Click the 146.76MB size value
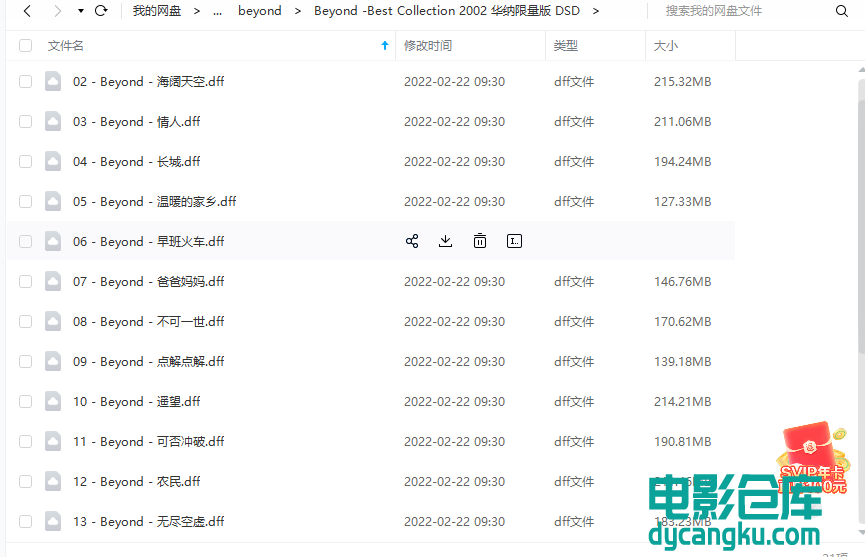The width and height of the screenshot is (865, 557). 682,281
